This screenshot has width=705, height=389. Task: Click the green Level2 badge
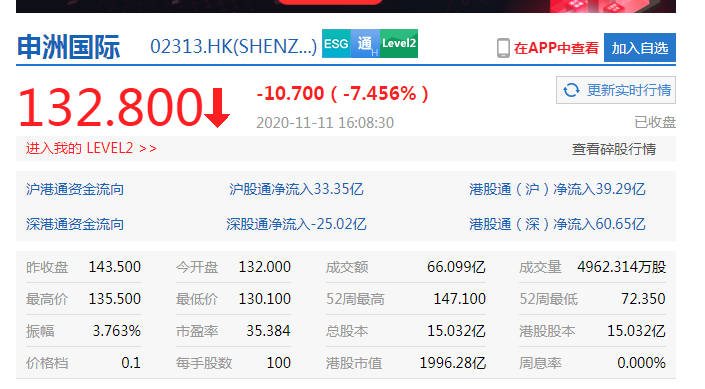[399, 44]
